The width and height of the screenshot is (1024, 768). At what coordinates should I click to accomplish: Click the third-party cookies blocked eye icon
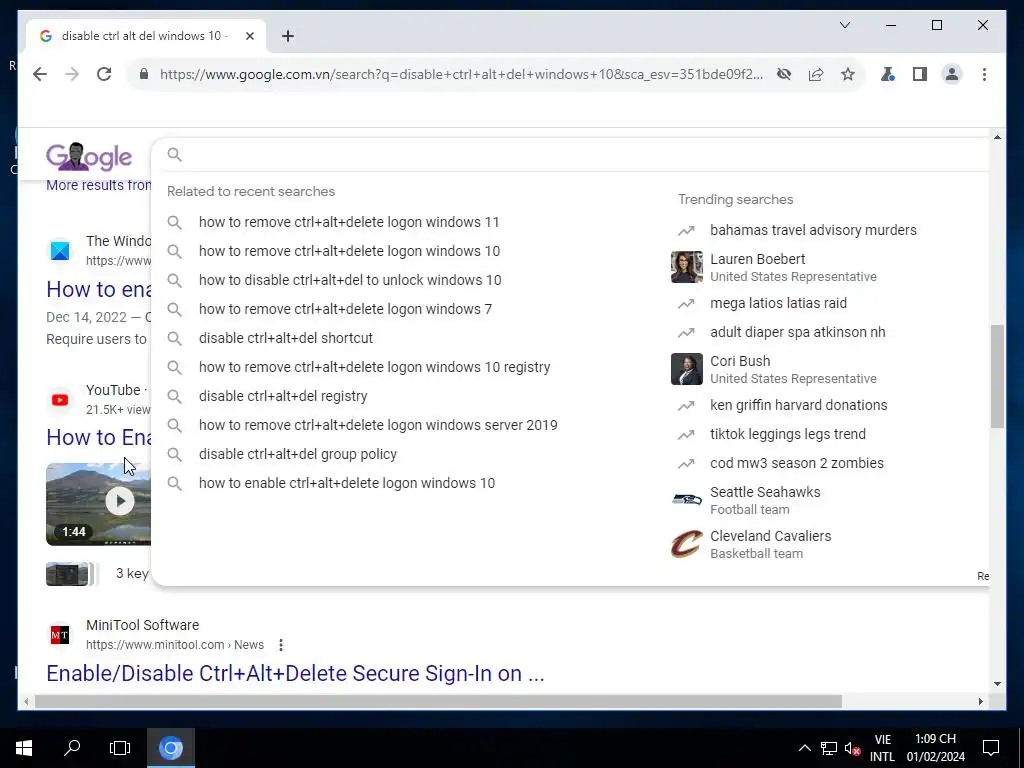click(784, 74)
